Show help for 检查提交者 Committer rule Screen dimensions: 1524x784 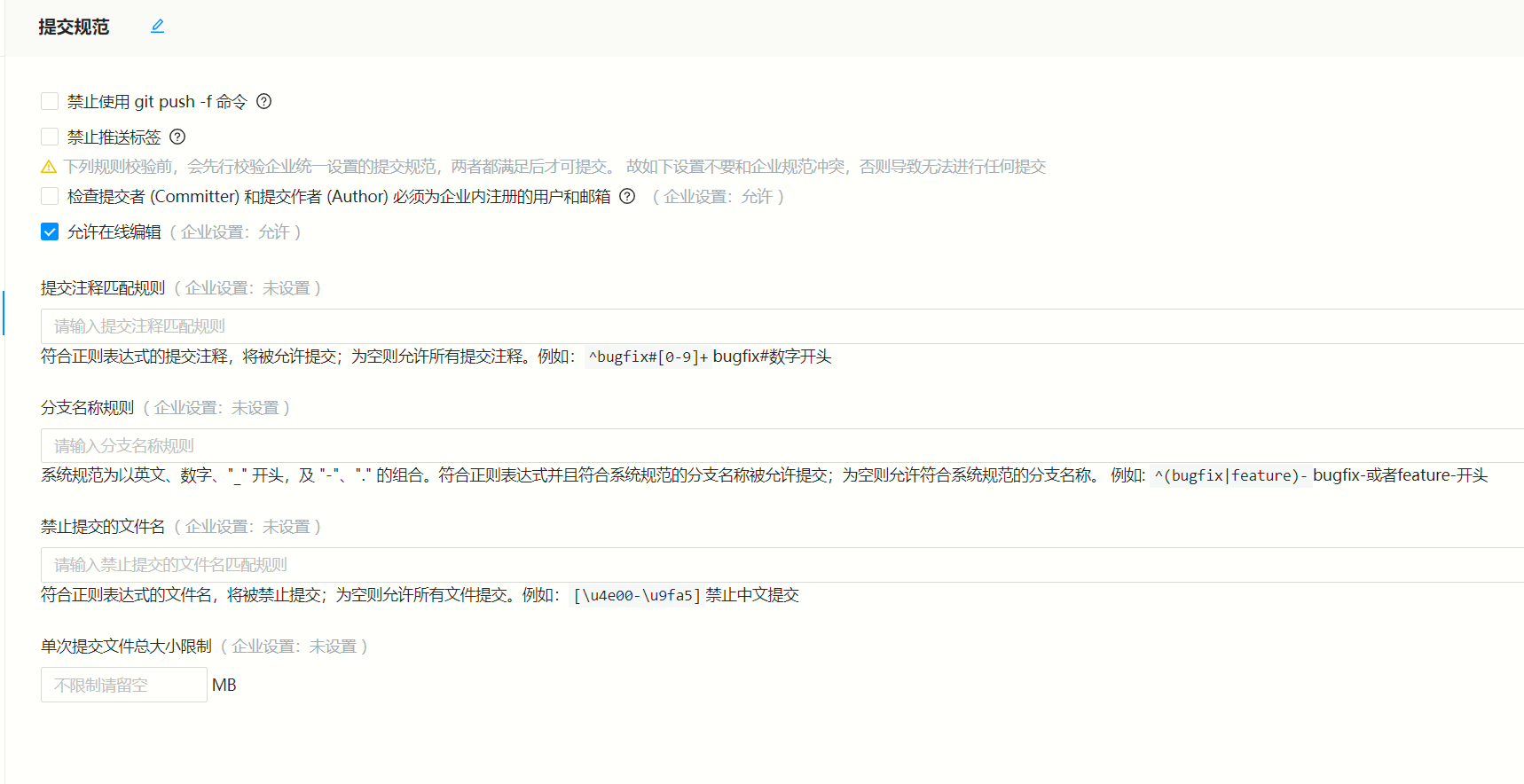(x=627, y=196)
